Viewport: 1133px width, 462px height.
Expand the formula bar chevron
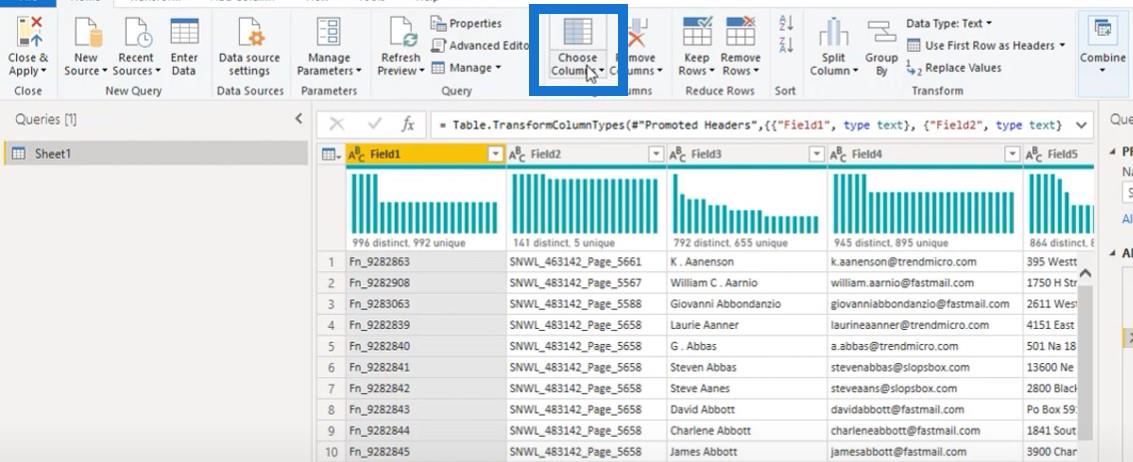point(1081,125)
